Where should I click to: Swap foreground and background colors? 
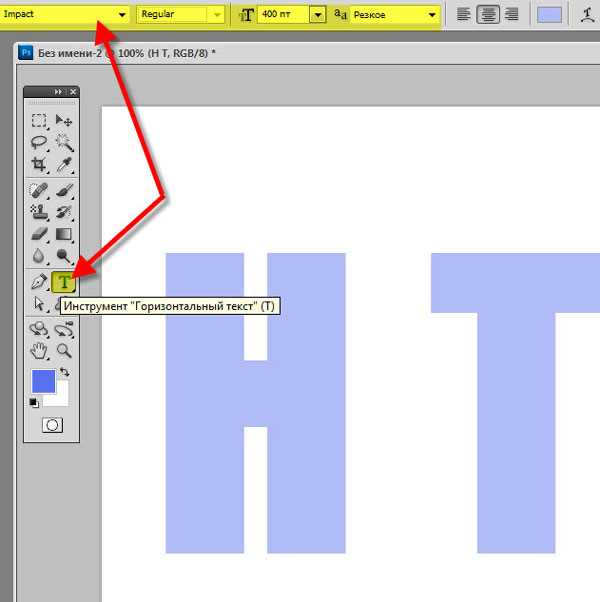pyautogui.click(x=64, y=372)
